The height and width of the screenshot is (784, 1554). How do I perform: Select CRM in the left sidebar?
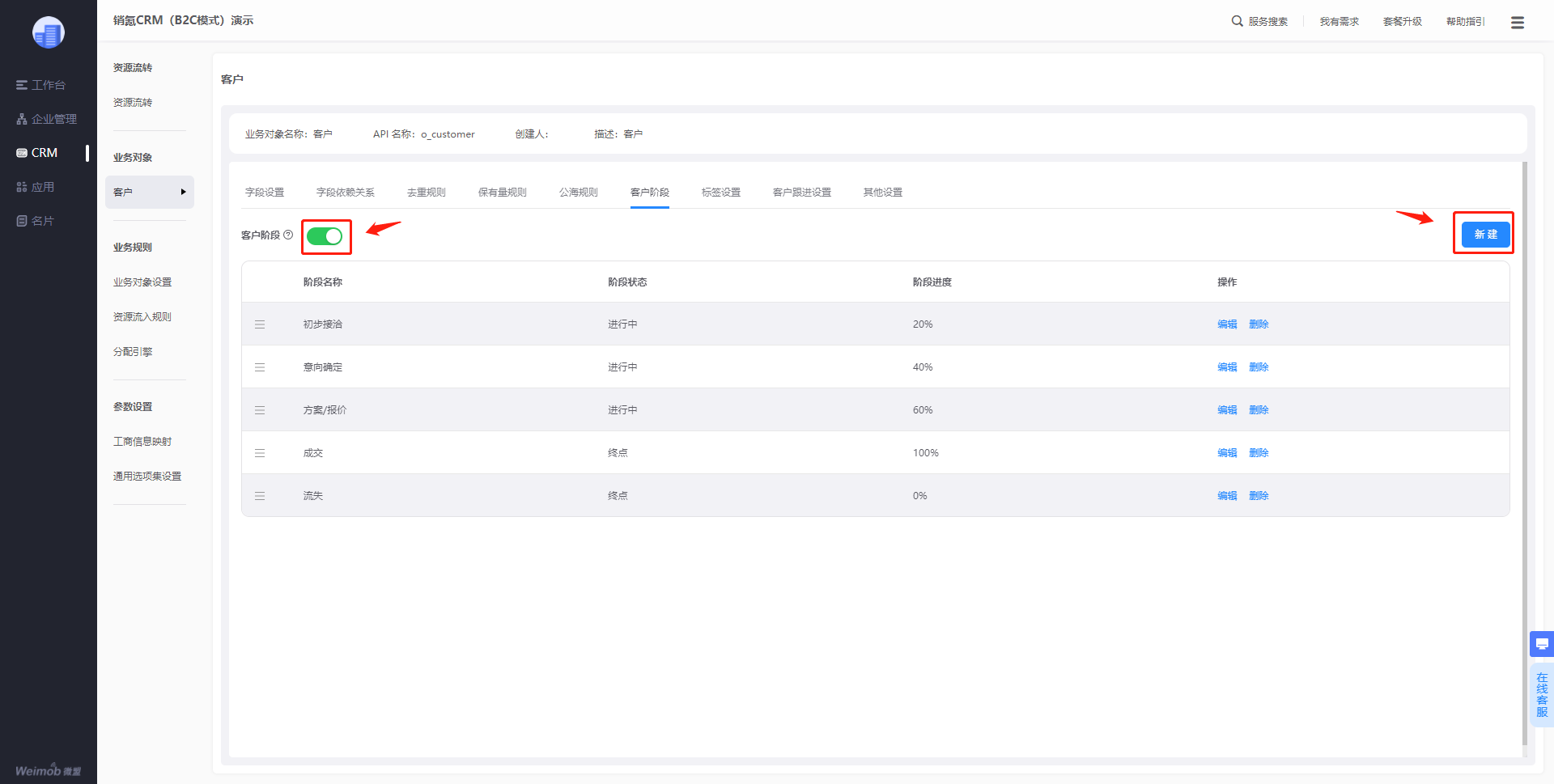tap(37, 153)
